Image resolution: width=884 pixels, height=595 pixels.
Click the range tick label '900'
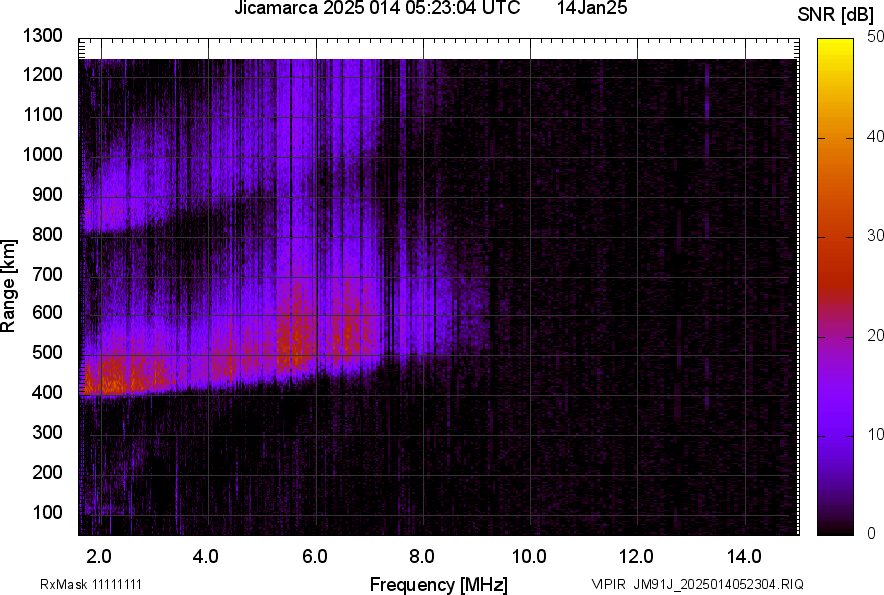(x=48, y=194)
